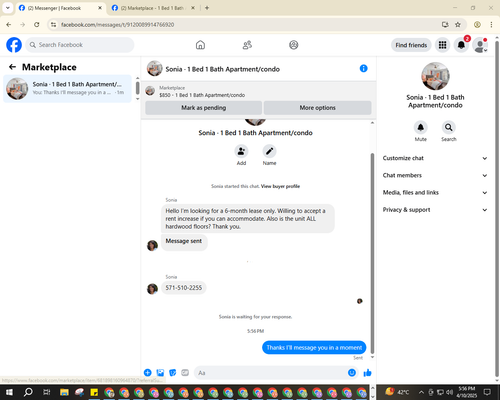Add people to the chat
Viewport: 500px width, 400px height.
point(241,152)
